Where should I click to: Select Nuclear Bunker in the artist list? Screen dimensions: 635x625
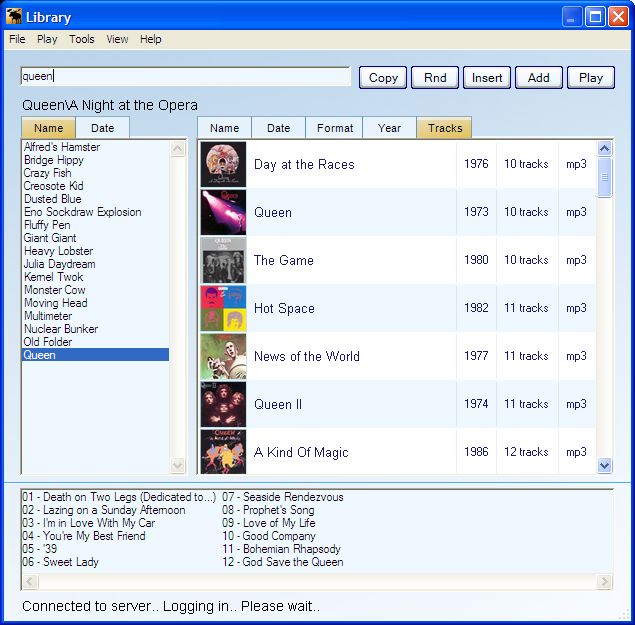coord(61,329)
